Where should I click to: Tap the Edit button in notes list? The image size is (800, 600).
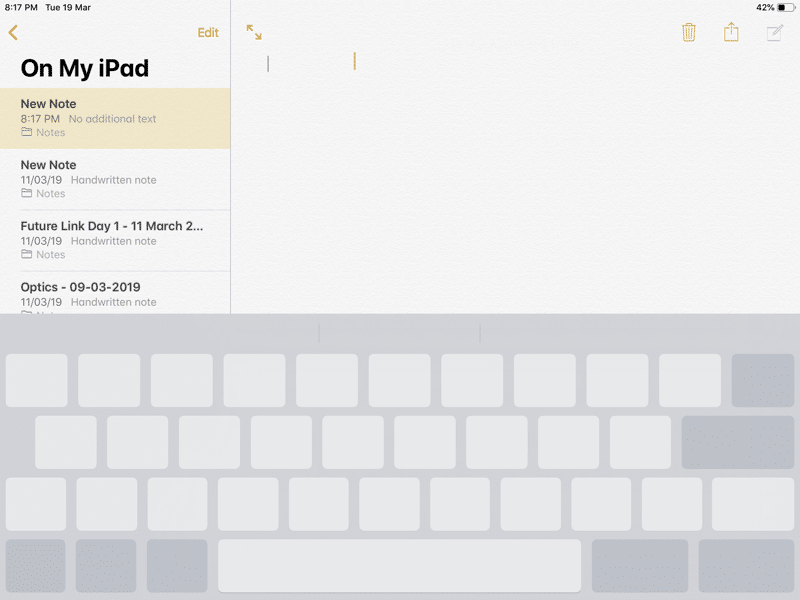coord(207,33)
